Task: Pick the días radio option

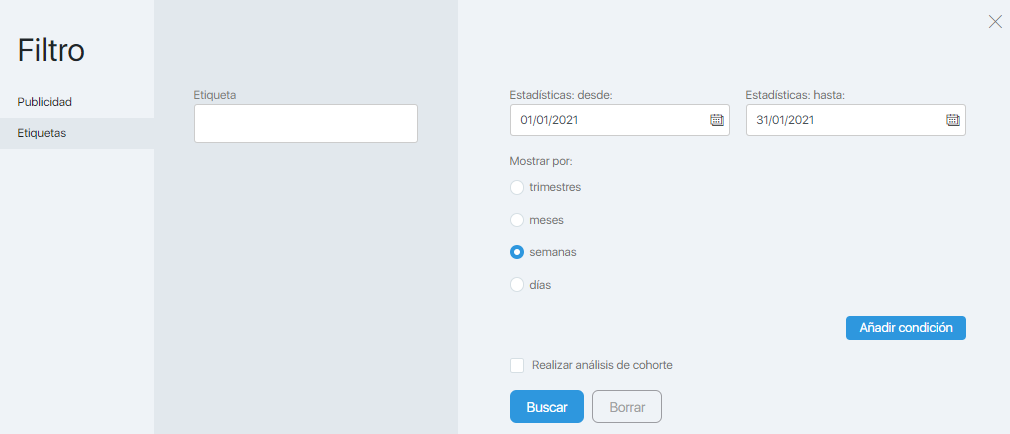Action: (x=517, y=285)
